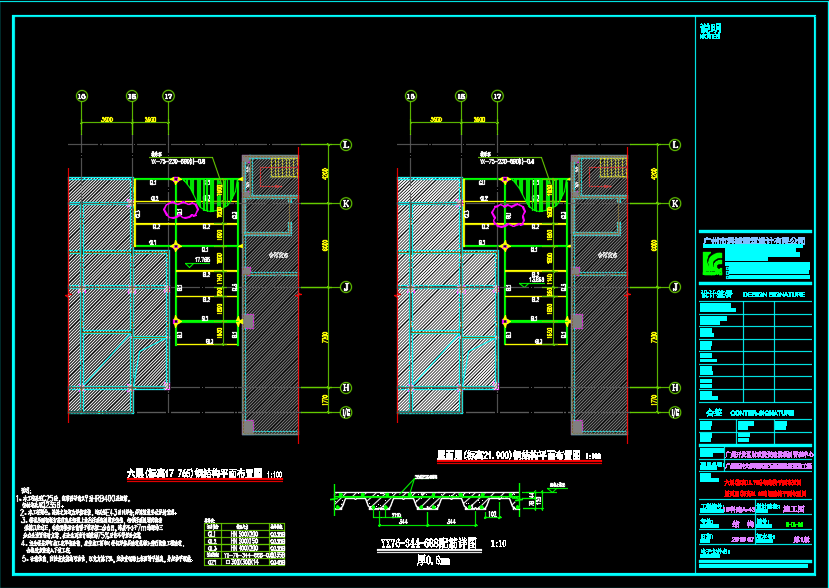
Task: Click the magenta revision cloud on roof-level plan
Action: (509, 215)
